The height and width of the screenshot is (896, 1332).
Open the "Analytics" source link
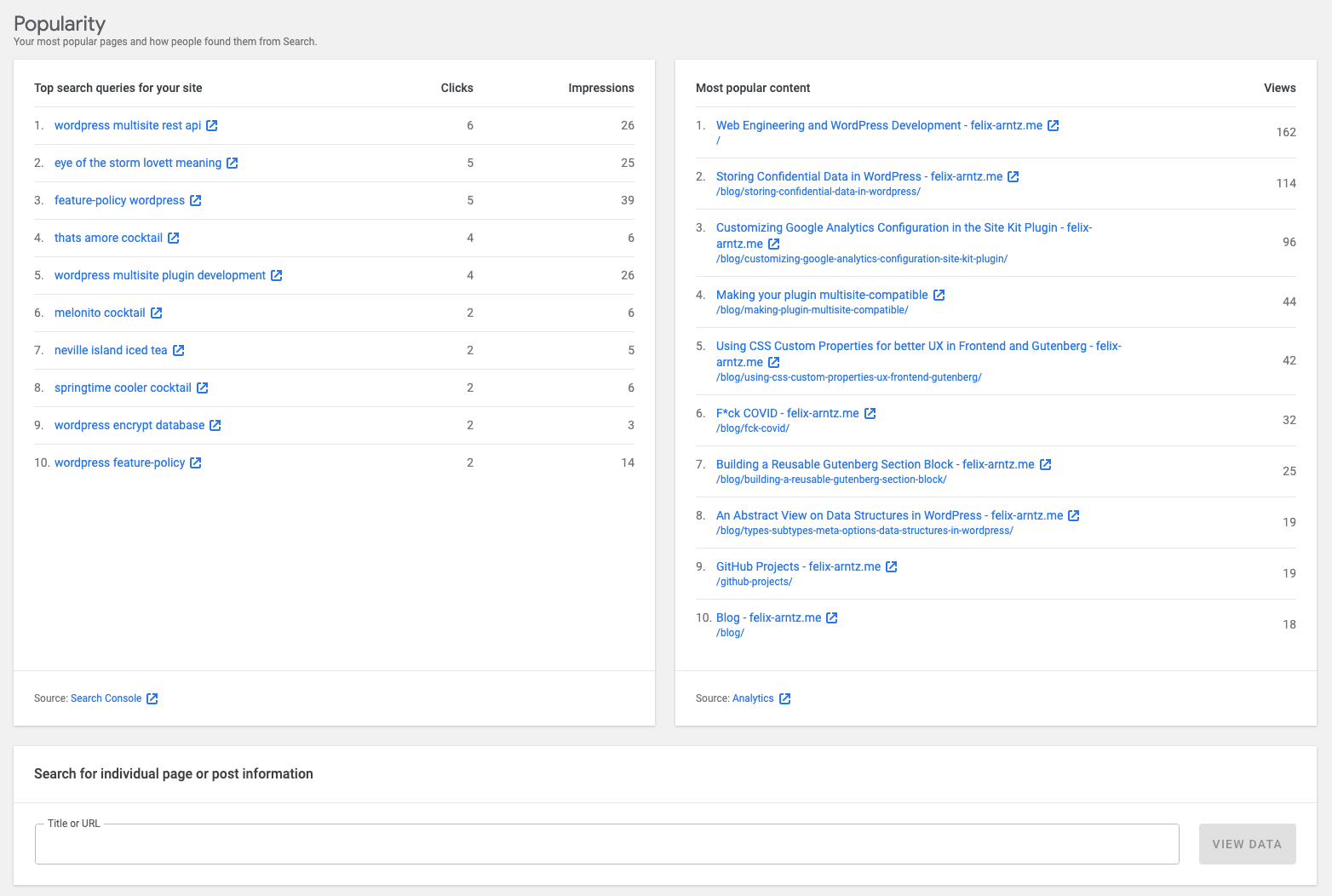click(x=752, y=698)
